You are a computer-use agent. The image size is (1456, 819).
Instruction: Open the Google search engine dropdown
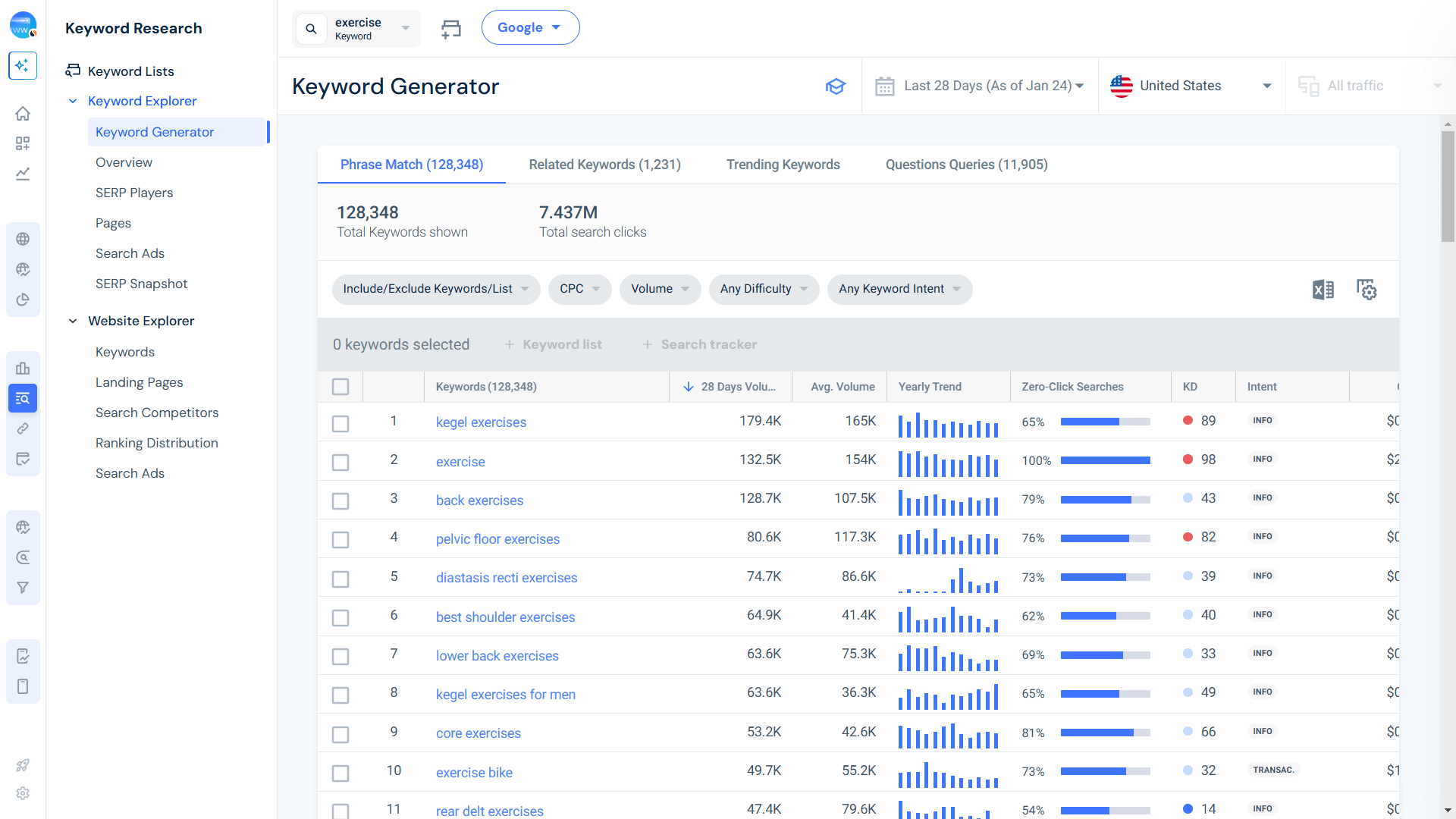pos(530,27)
